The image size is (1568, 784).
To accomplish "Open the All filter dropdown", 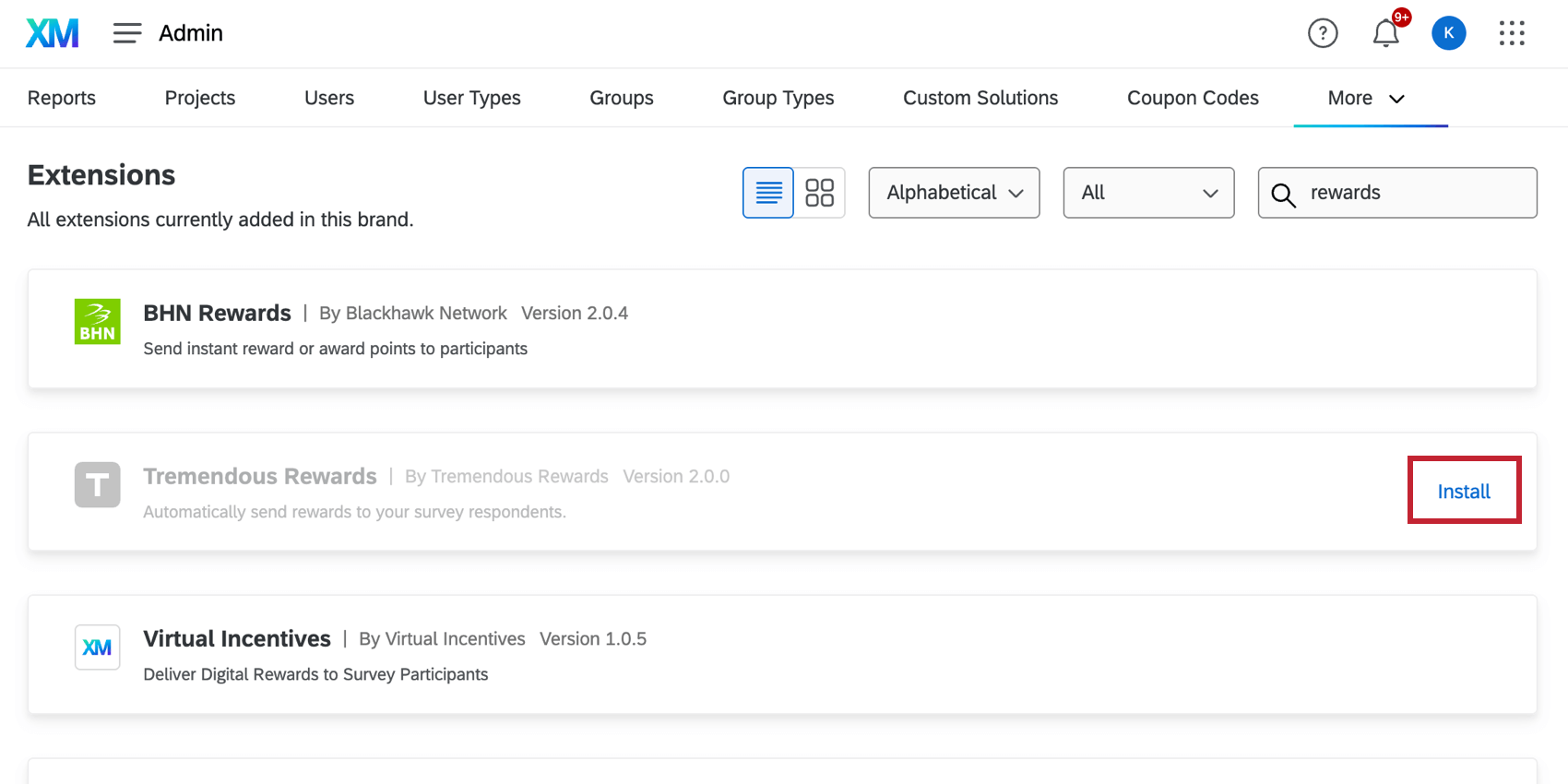I will pos(1148,193).
